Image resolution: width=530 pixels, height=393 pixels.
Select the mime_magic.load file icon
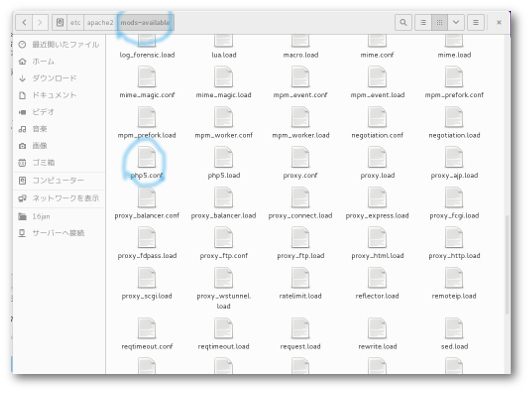(223, 77)
